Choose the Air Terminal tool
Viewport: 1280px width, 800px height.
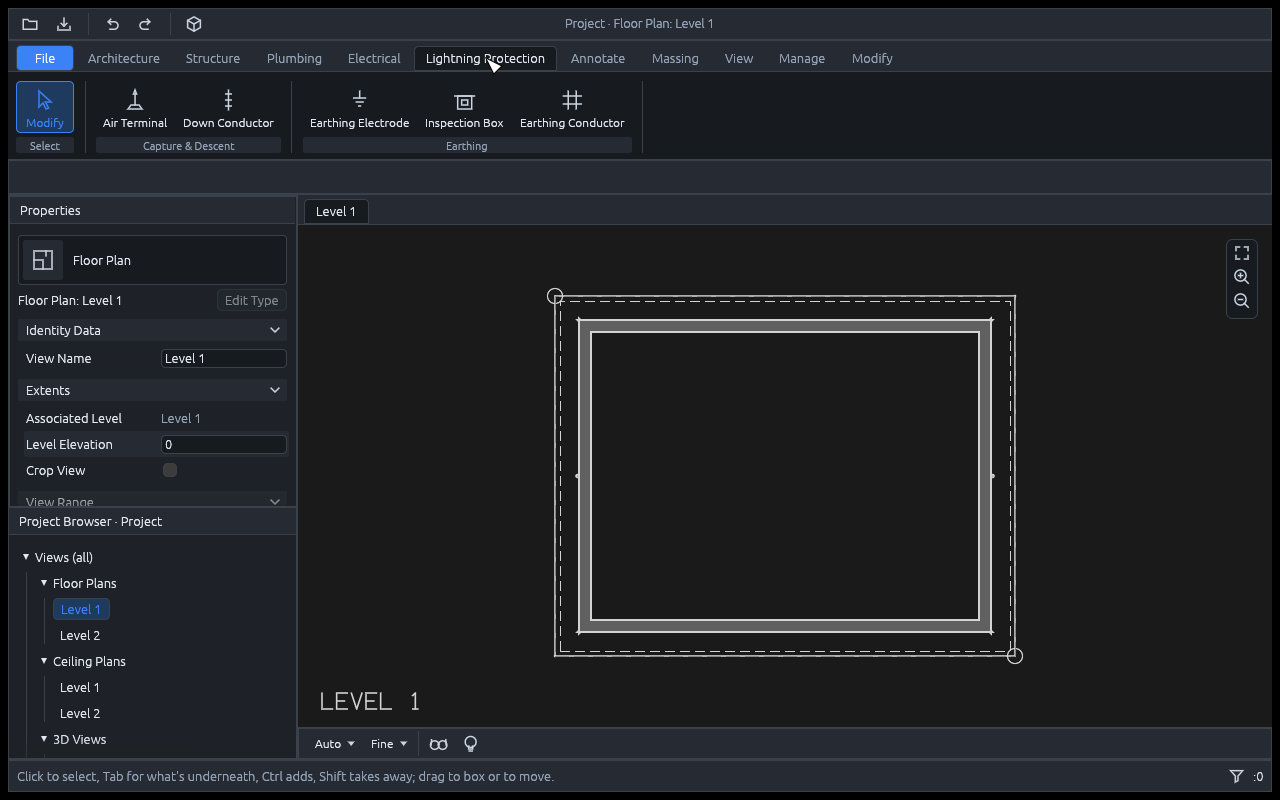[x=135, y=107]
